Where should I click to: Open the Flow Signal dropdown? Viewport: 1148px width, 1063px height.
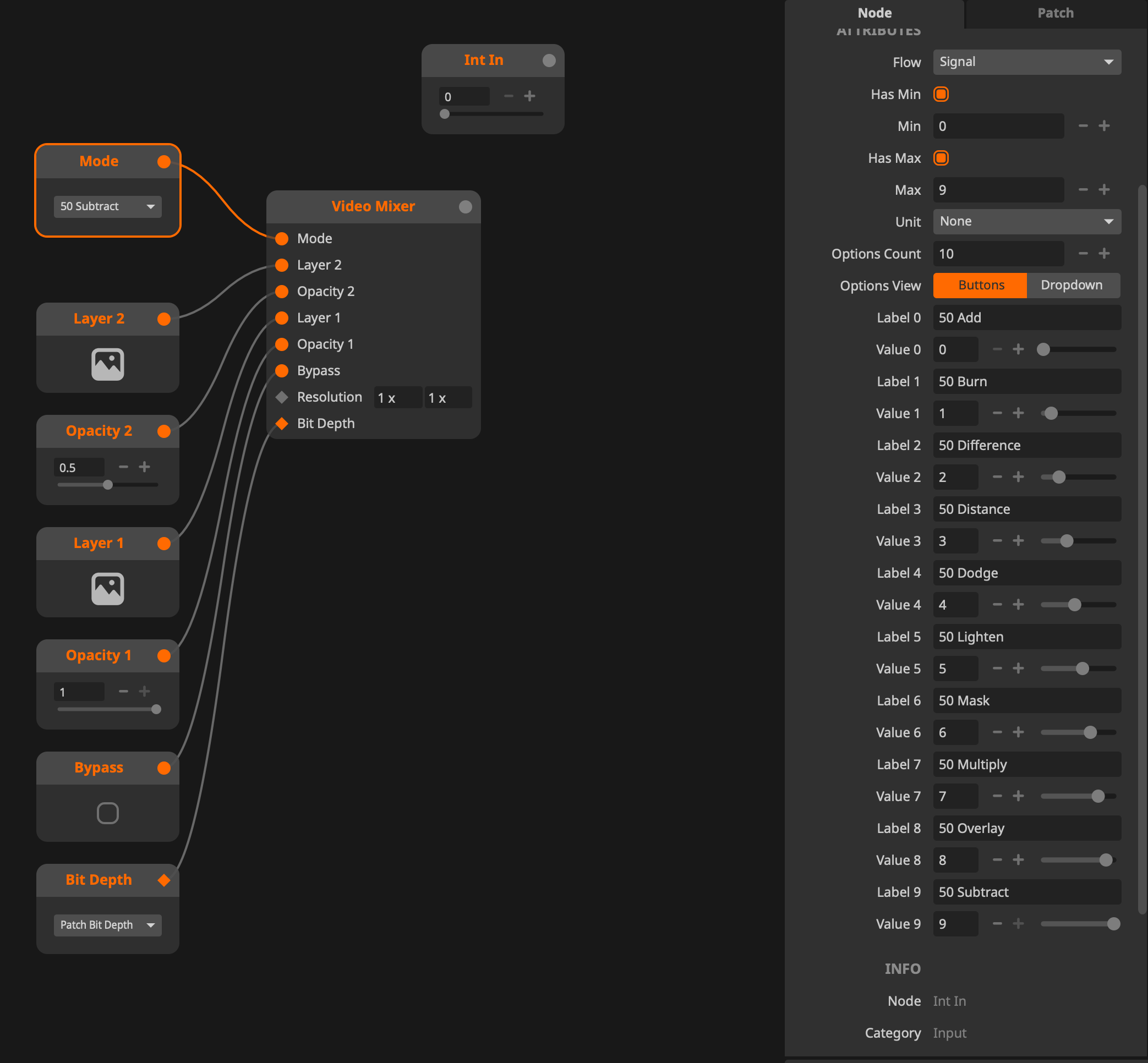click(x=1026, y=62)
